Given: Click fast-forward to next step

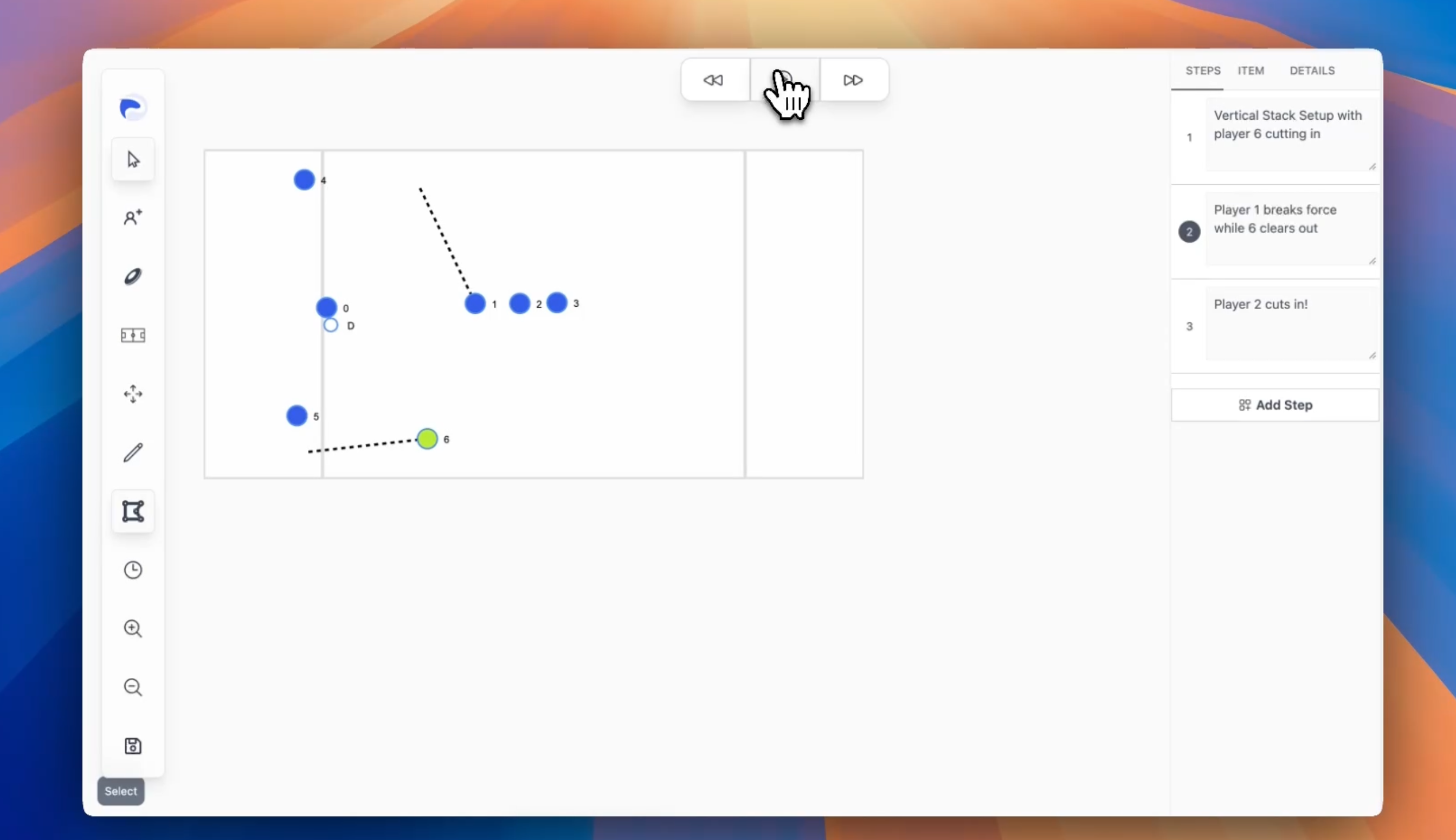Looking at the screenshot, I should 853,80.
